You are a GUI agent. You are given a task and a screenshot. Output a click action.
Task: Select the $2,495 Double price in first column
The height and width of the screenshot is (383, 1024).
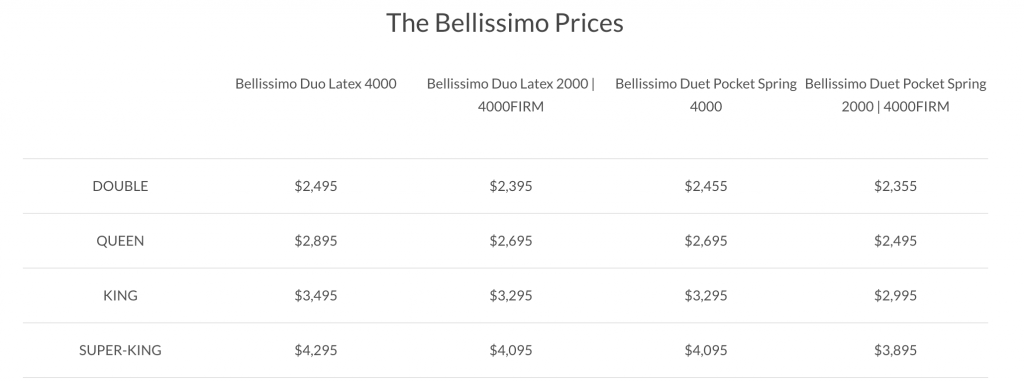click(315, 186)
